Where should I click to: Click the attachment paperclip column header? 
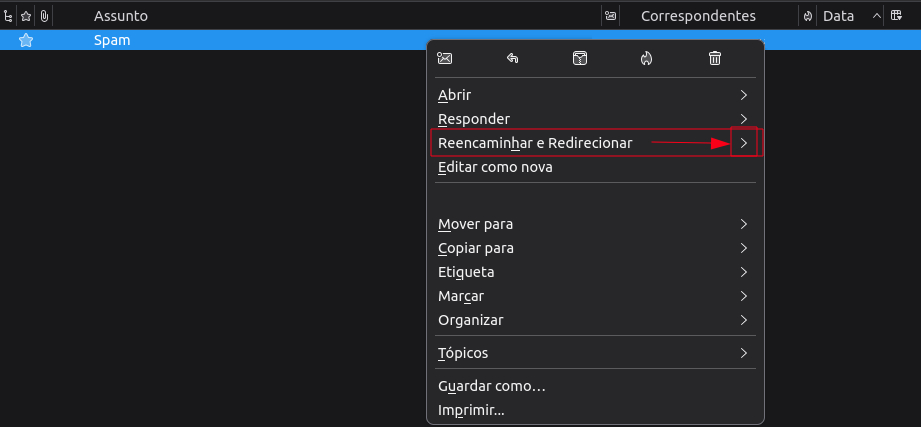[44, 16]
